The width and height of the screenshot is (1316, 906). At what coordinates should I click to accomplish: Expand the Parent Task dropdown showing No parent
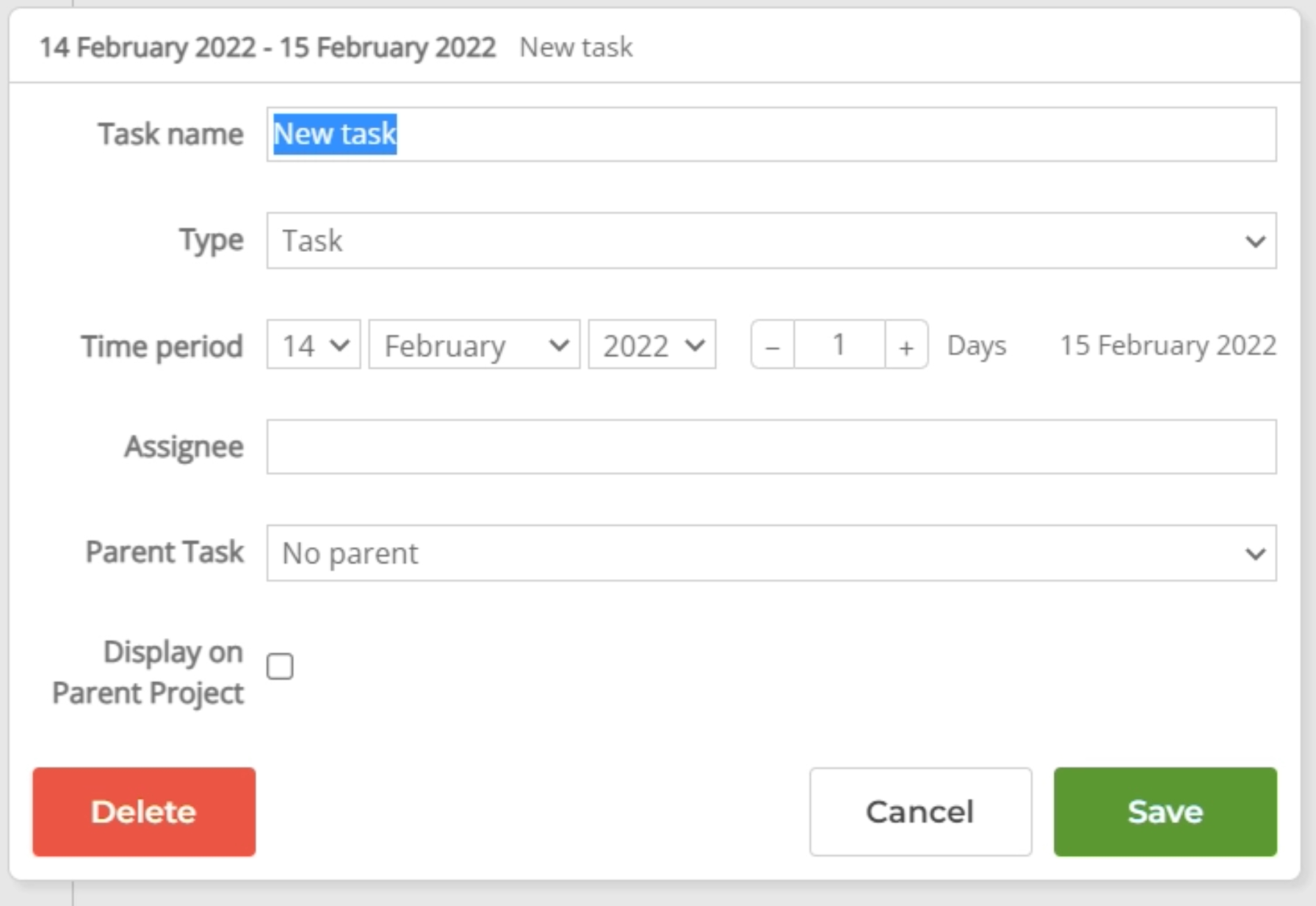(771, 553)
